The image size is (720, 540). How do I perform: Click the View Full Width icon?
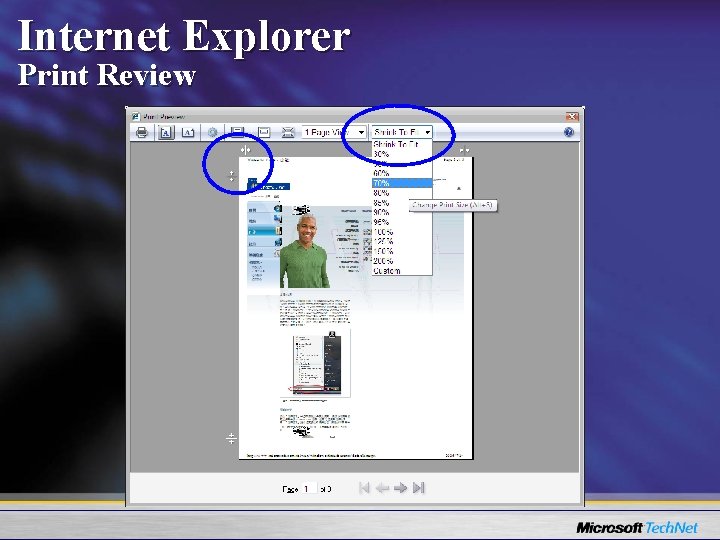[x=264, y=133]
